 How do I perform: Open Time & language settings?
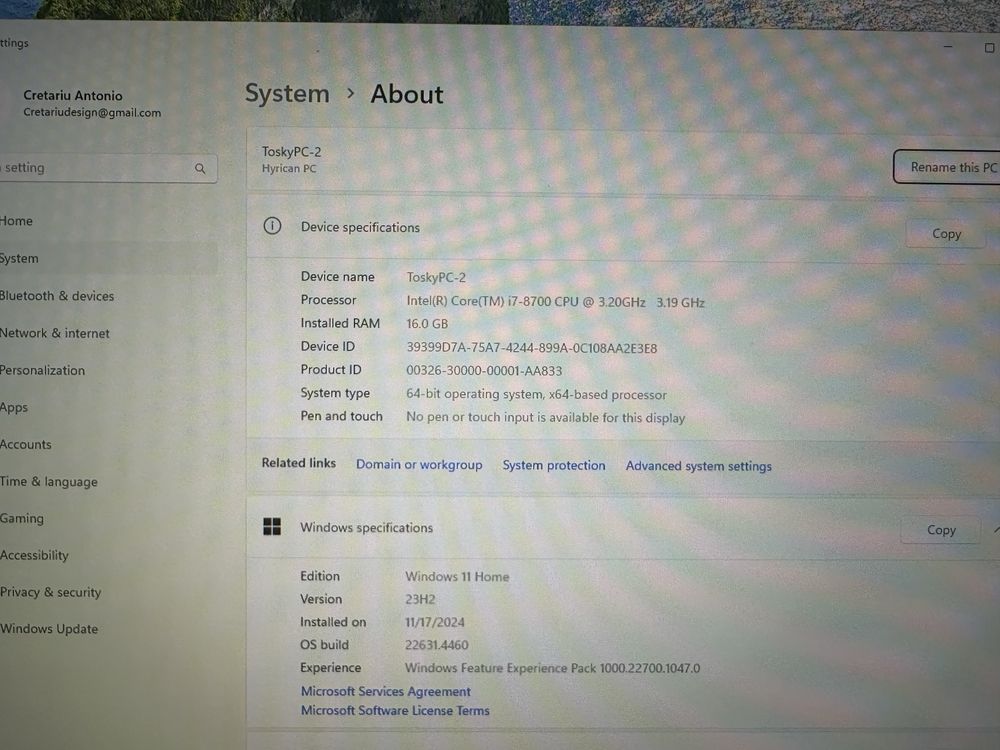click(49, 482)
